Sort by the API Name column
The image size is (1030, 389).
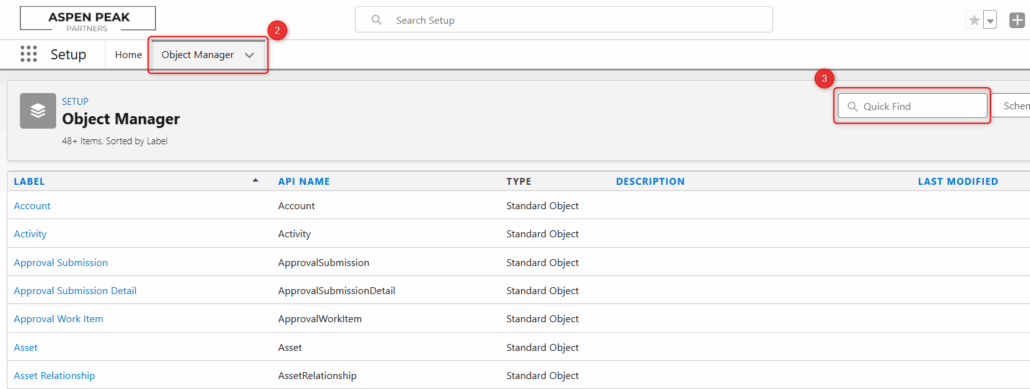click(303, 181)
